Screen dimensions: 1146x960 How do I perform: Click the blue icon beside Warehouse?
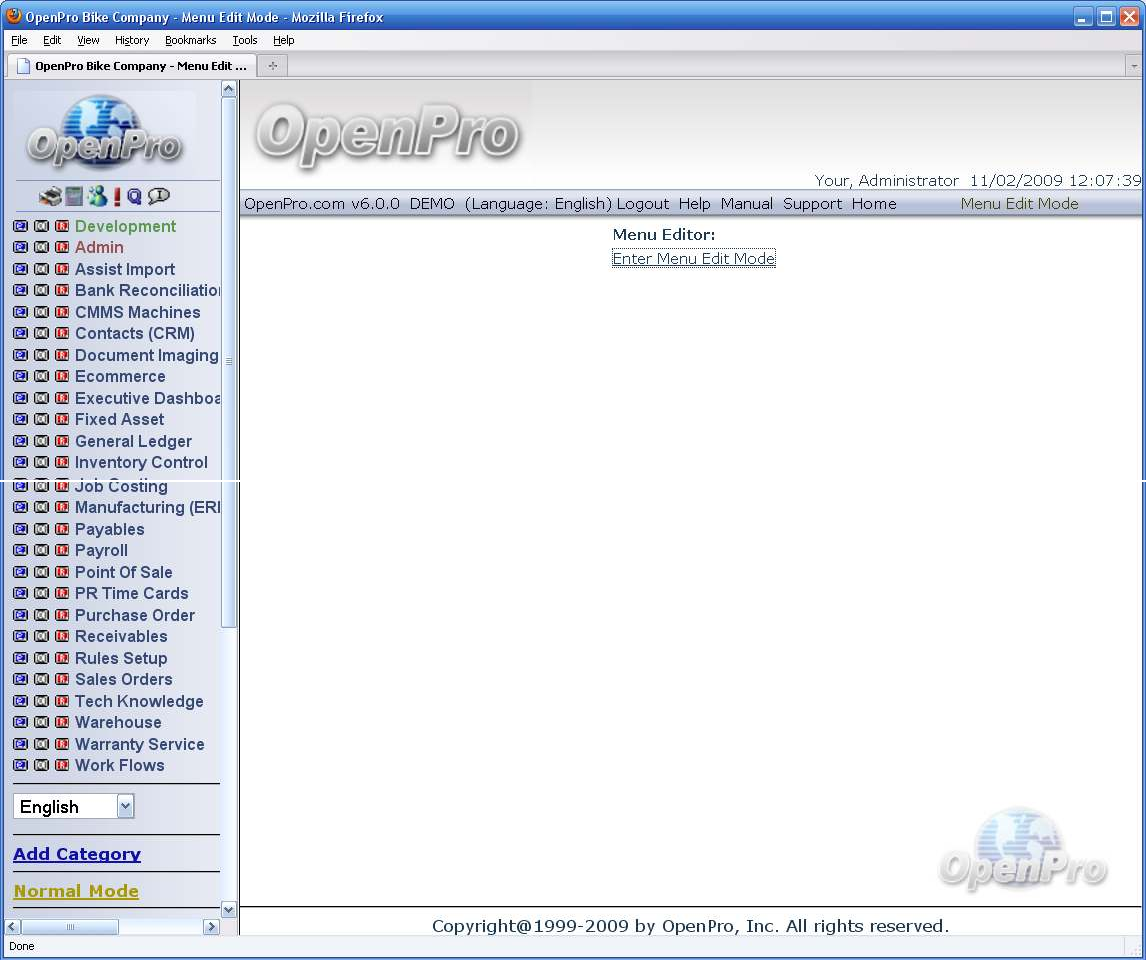pos(20,723)
